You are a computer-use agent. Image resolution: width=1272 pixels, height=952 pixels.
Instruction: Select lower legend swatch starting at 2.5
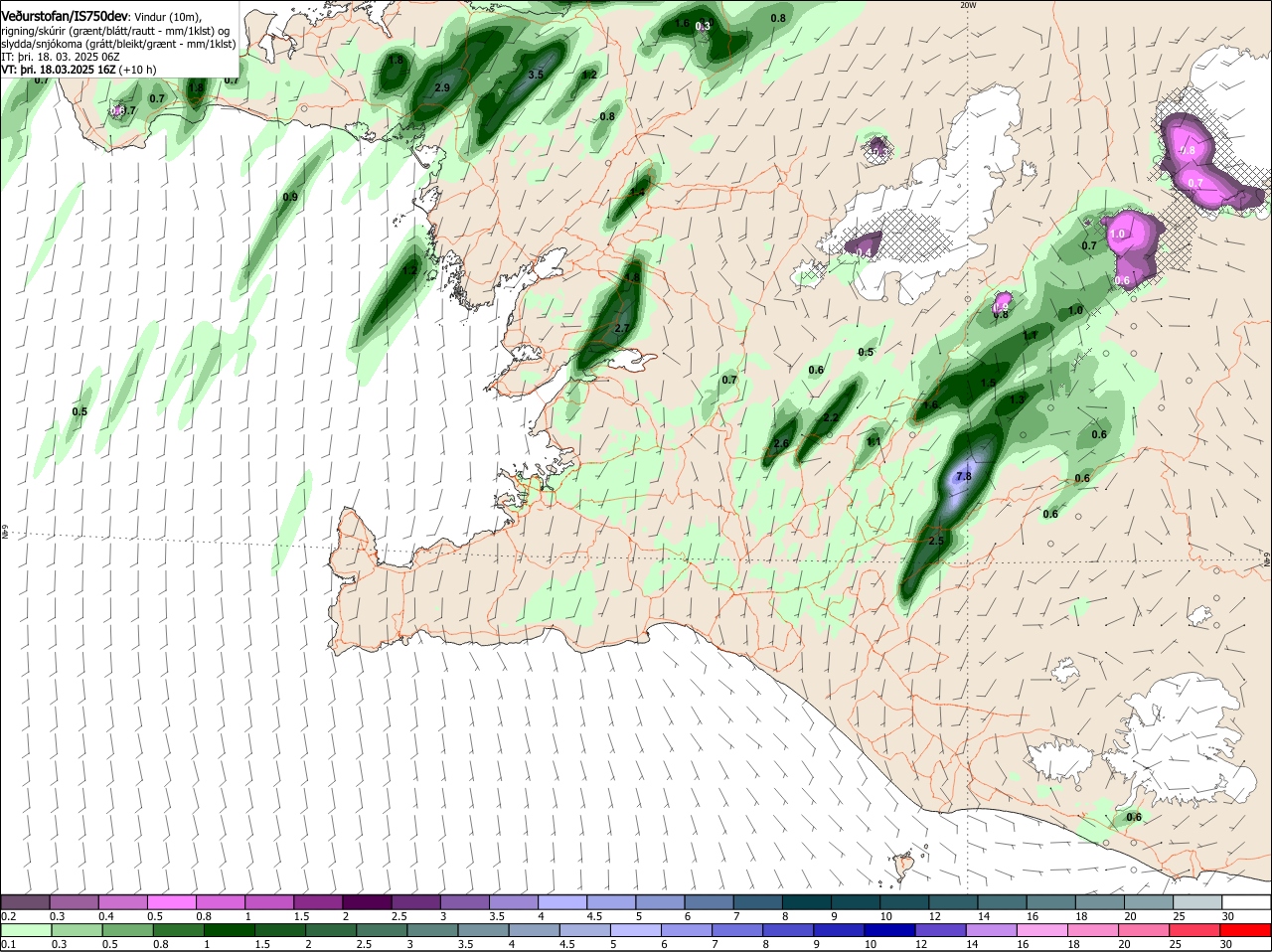point(383,930)
